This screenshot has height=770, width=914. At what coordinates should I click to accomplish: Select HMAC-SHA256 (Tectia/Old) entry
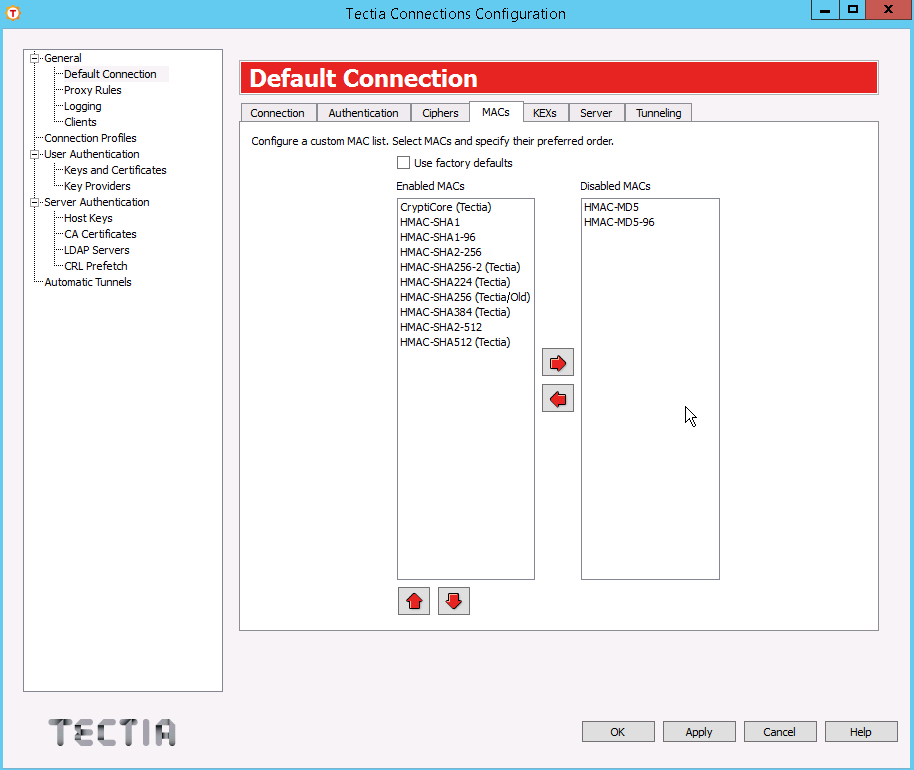tap(465, 297)
